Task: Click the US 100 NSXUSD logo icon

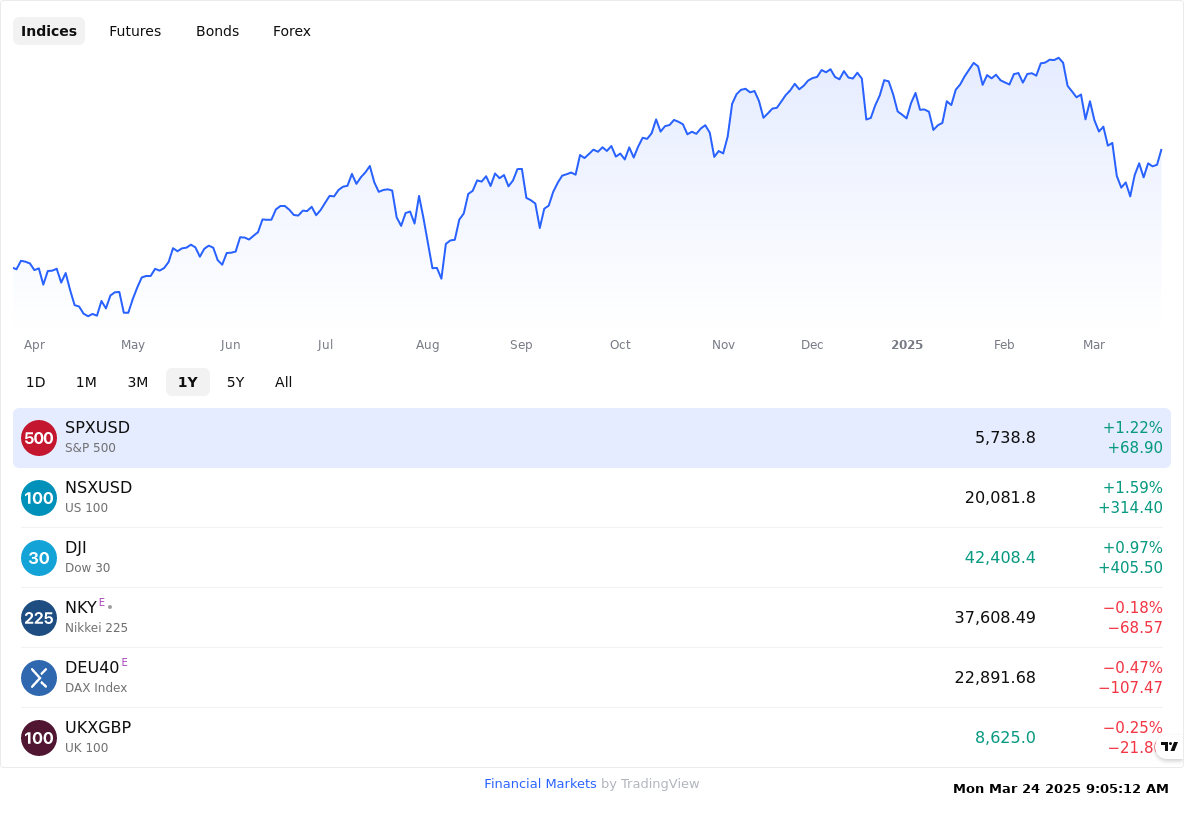Action: tap(39, 498)
